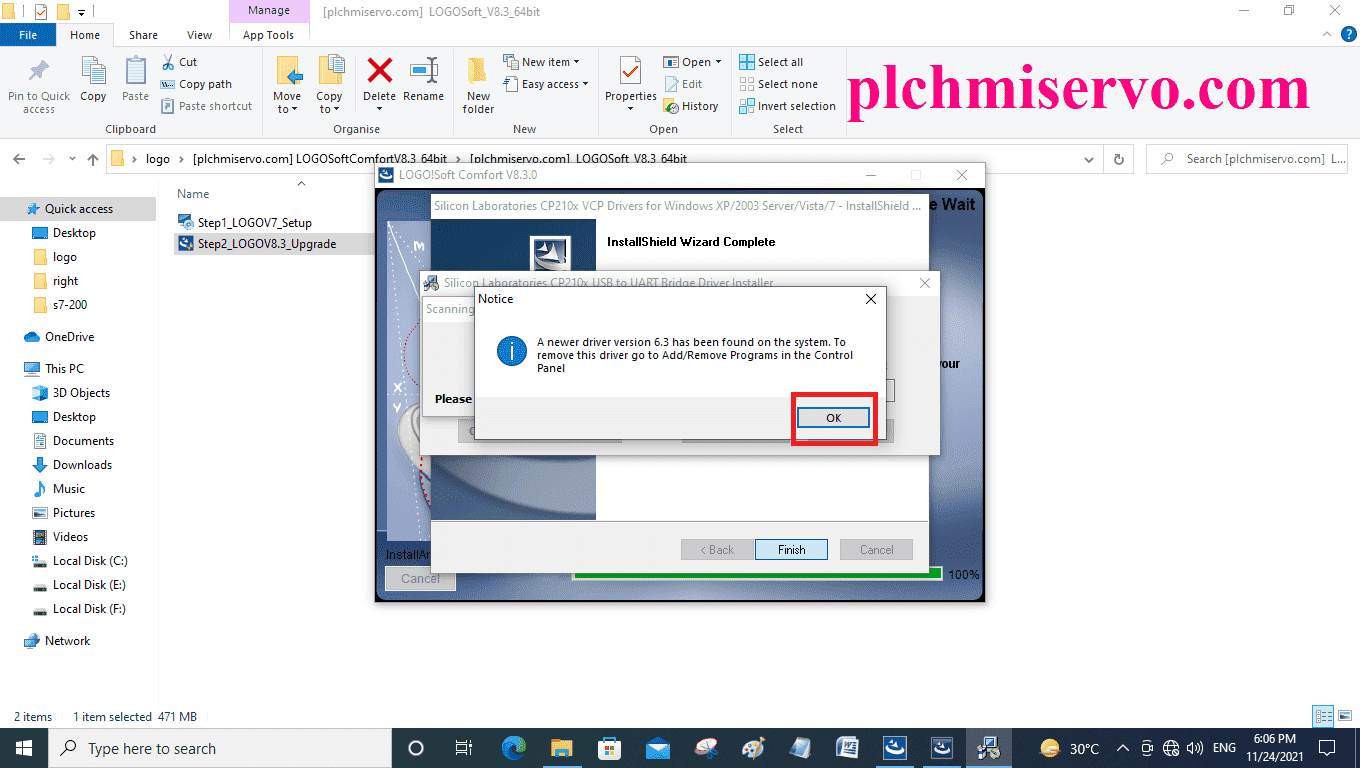Image resolution: width=1360 pixels, height=768 pixels.
Task: Switch to the View ribbon tab
Action: click(x=199, y=35)
